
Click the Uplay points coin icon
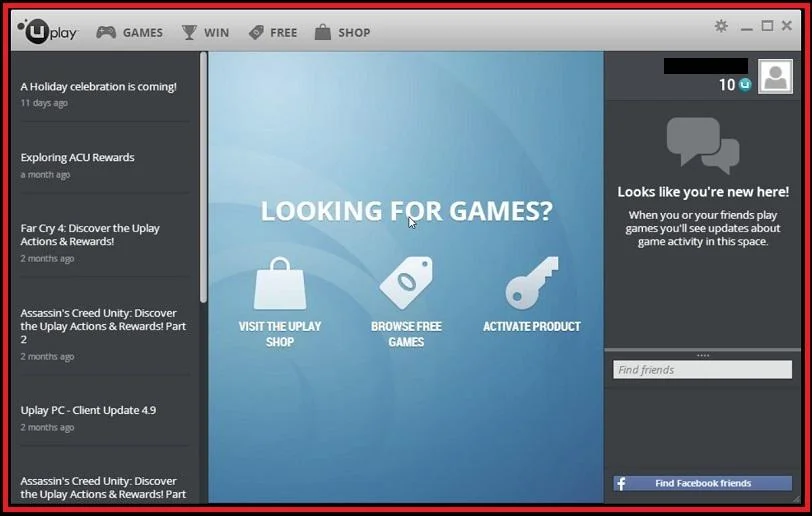(745, 85)
